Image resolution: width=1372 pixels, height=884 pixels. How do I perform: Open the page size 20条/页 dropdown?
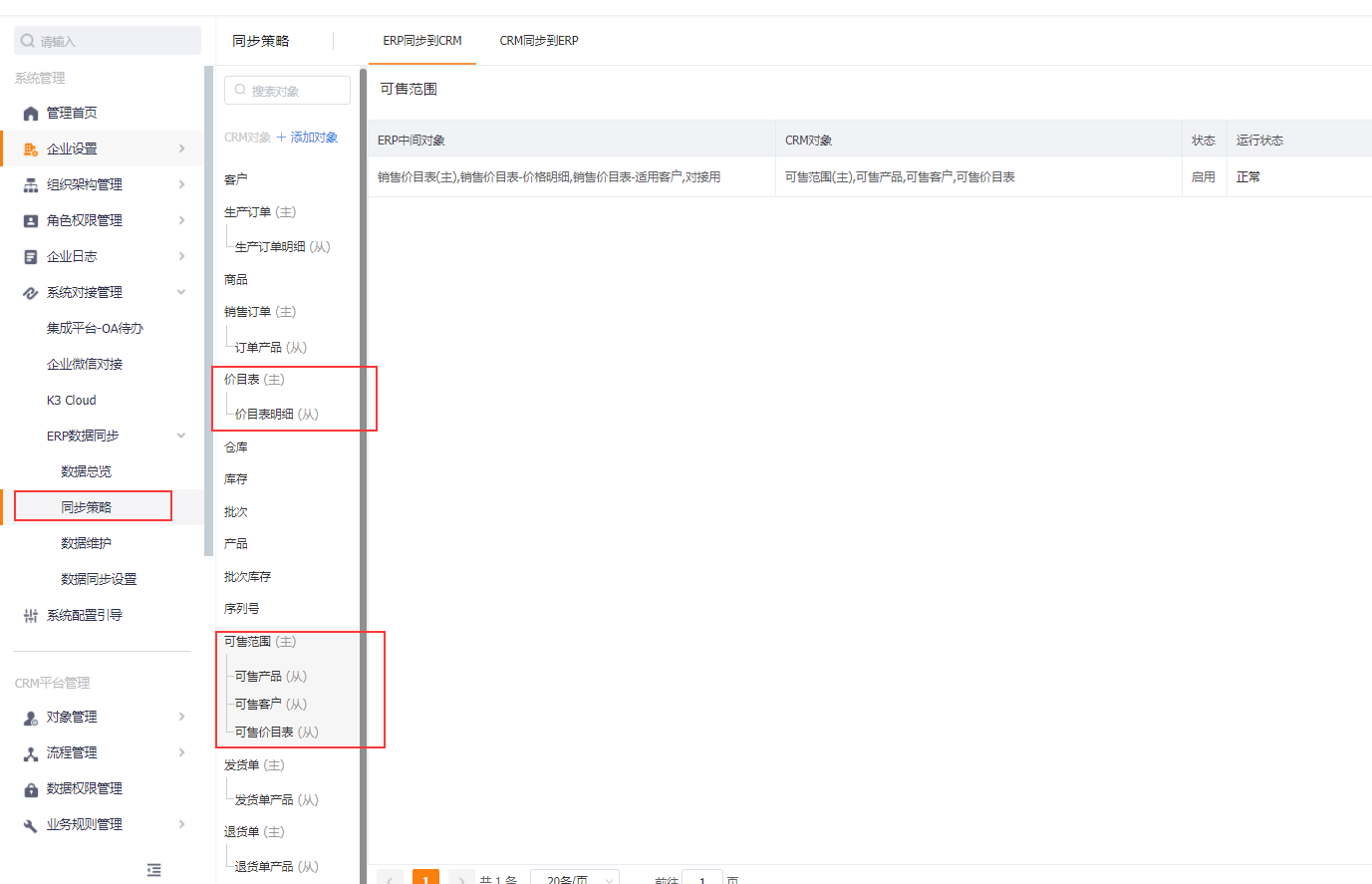coord(575,878)
